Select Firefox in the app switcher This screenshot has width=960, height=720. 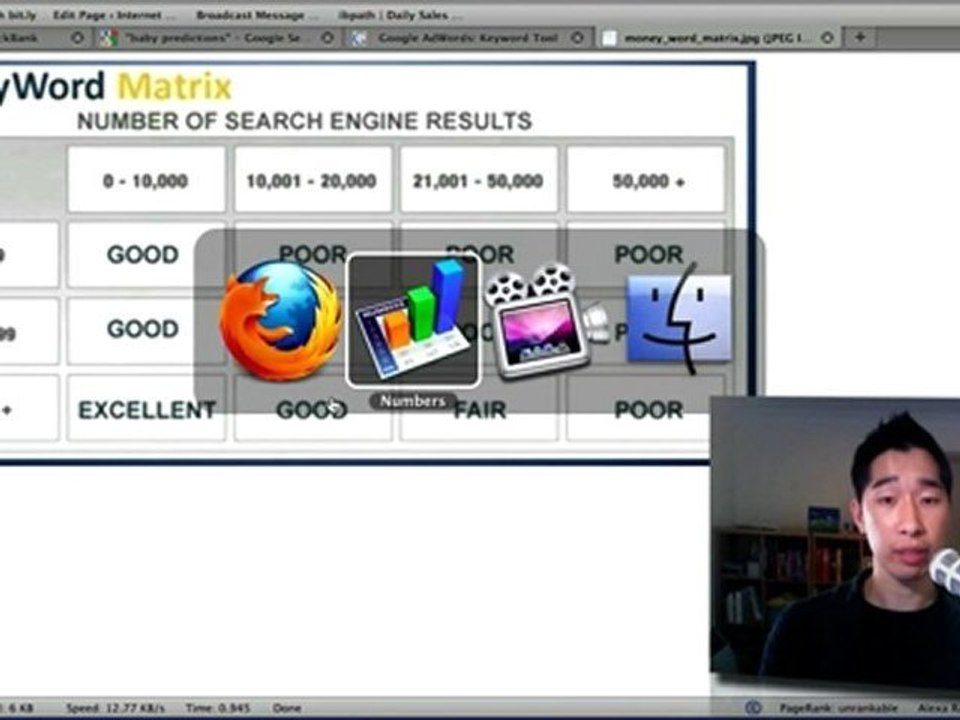280,320
